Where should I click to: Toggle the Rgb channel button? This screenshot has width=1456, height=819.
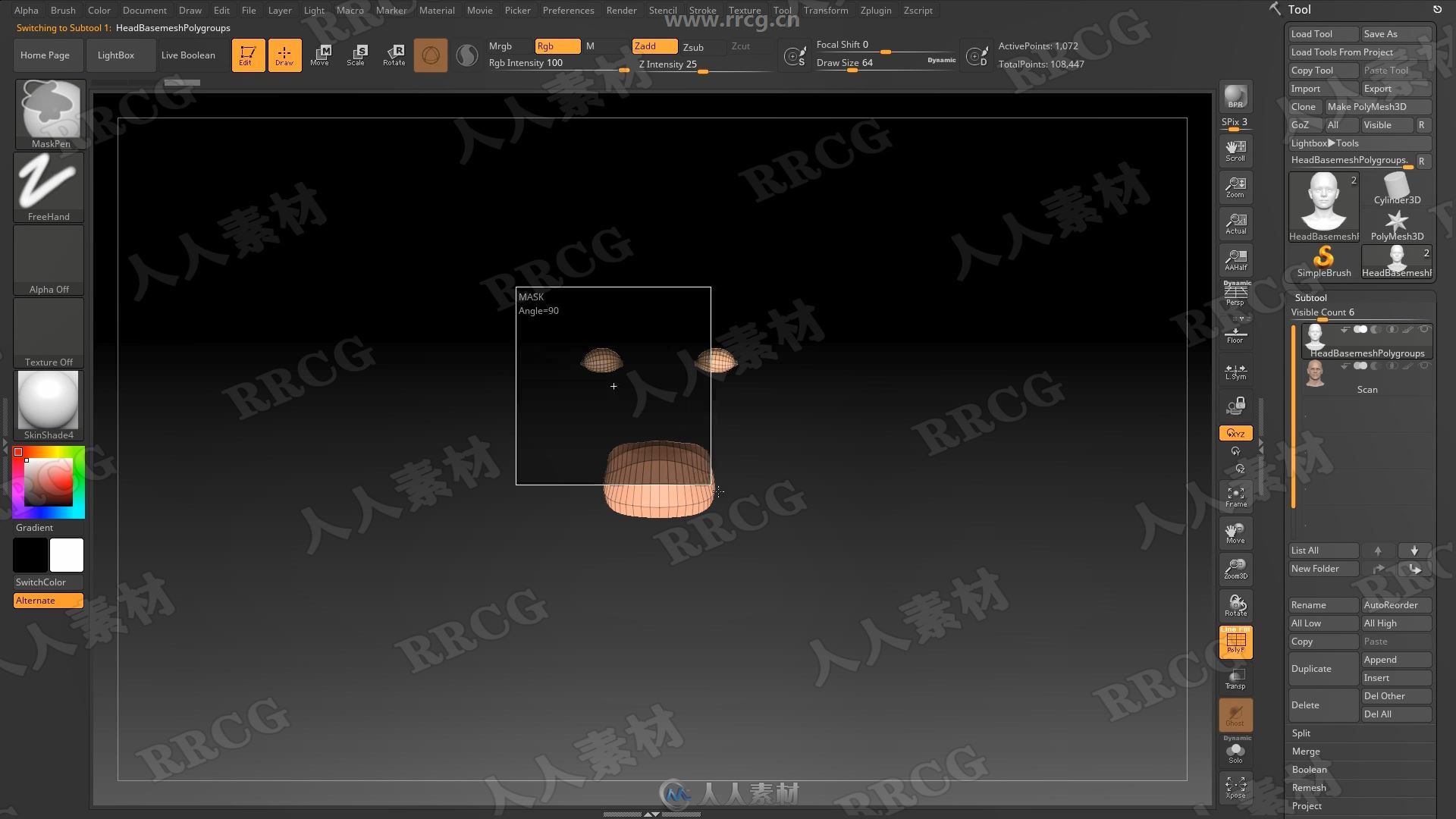[557, 46]
